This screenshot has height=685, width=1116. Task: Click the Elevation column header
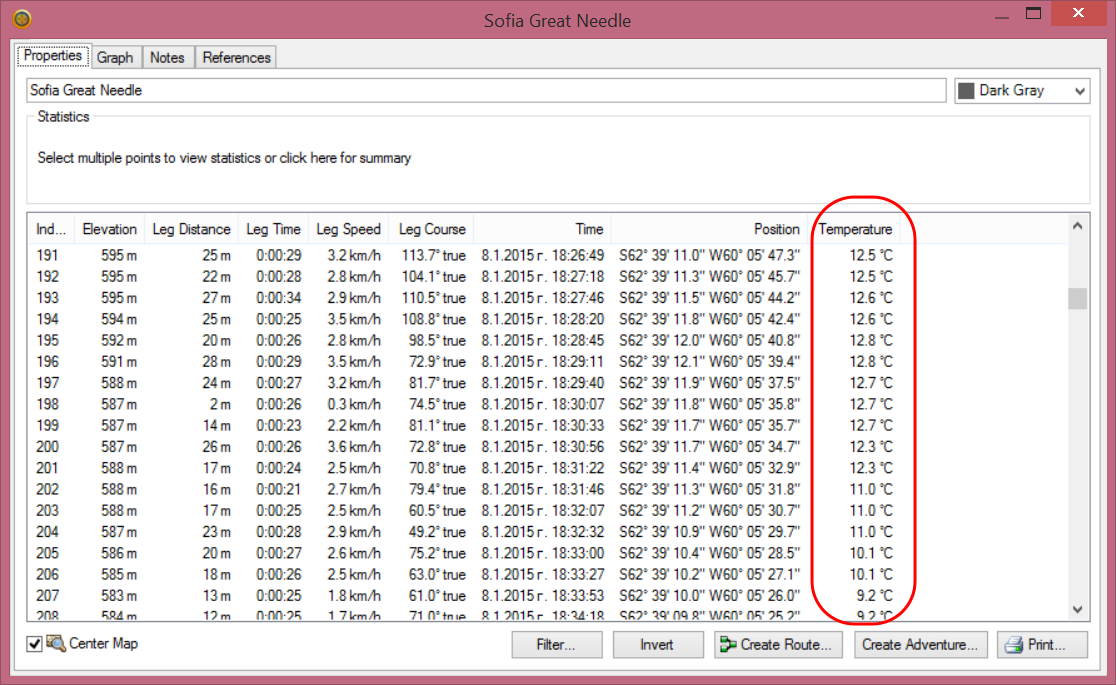coord(109,229)
